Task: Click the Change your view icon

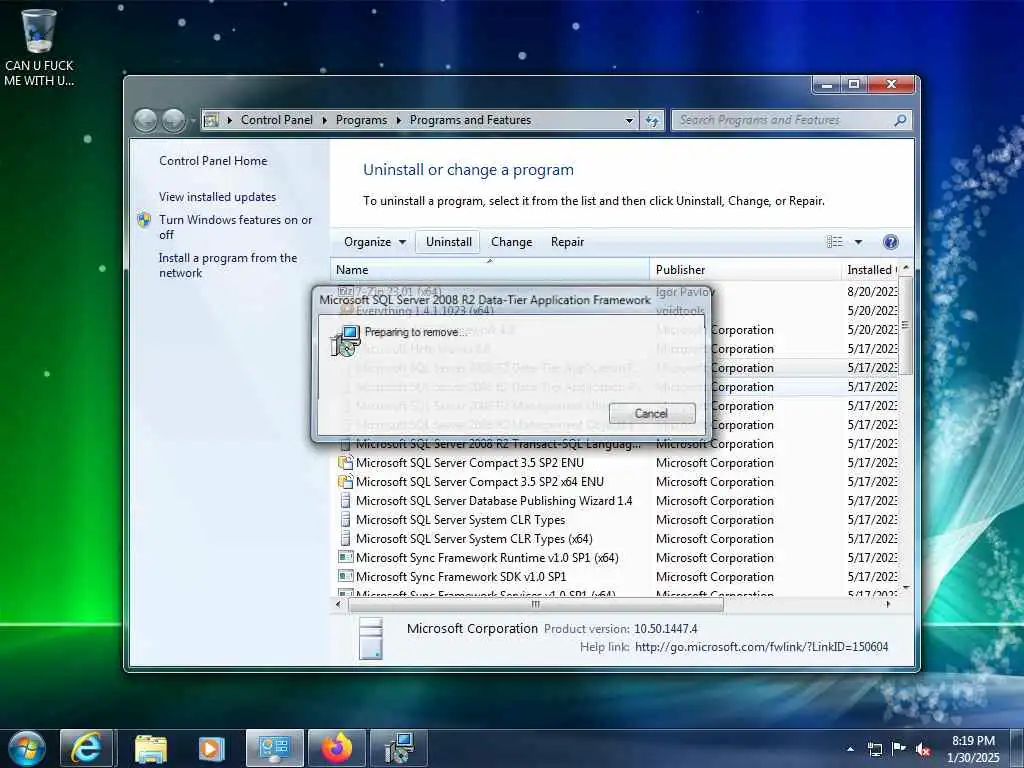Action: [x=835, y=242]
